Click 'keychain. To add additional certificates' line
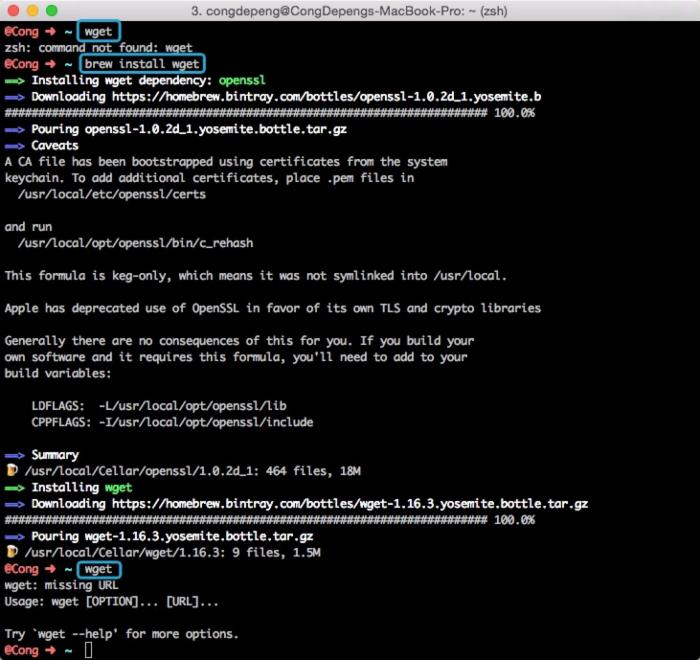700x660 pixels. pyautogui.click(x=209, y=178)
